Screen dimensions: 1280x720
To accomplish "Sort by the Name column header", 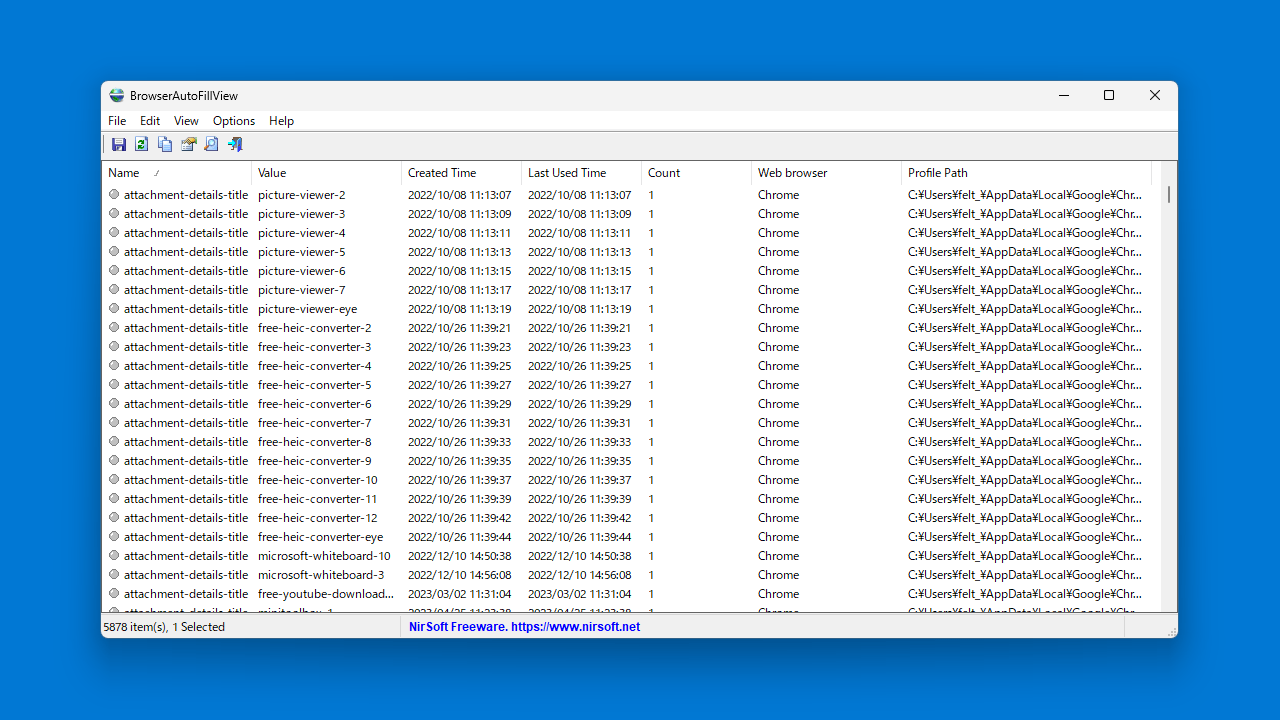I will (x=176, y=173).
